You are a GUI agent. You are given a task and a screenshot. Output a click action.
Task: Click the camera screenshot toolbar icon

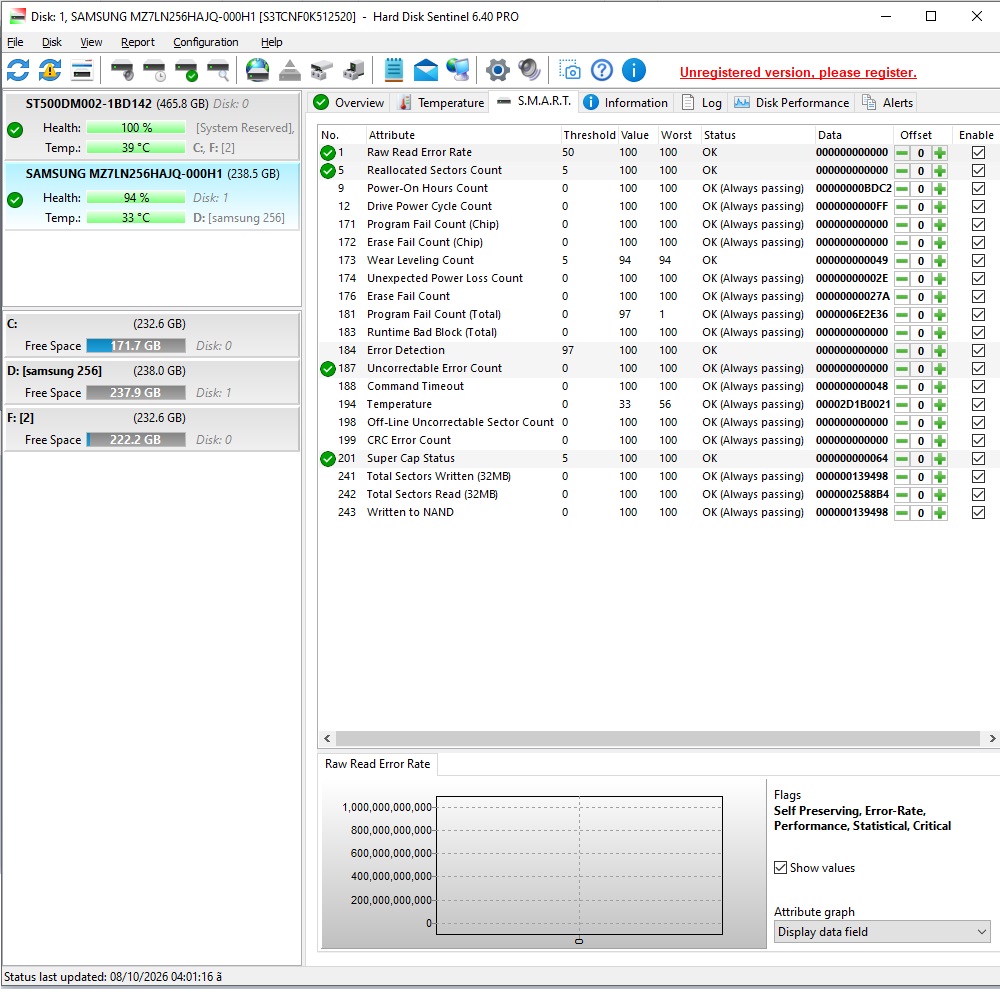pyautogui.click(x=570, y=70)
